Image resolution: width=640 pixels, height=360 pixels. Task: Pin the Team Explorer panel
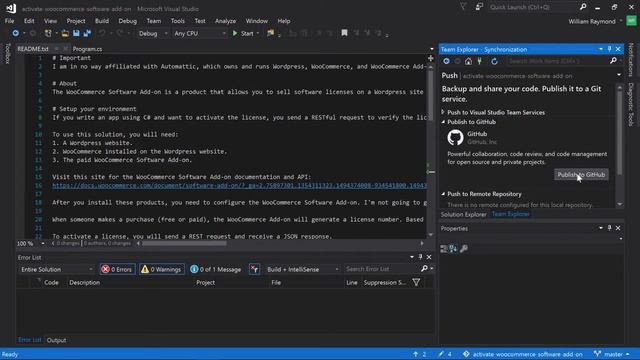click(609, 49)
